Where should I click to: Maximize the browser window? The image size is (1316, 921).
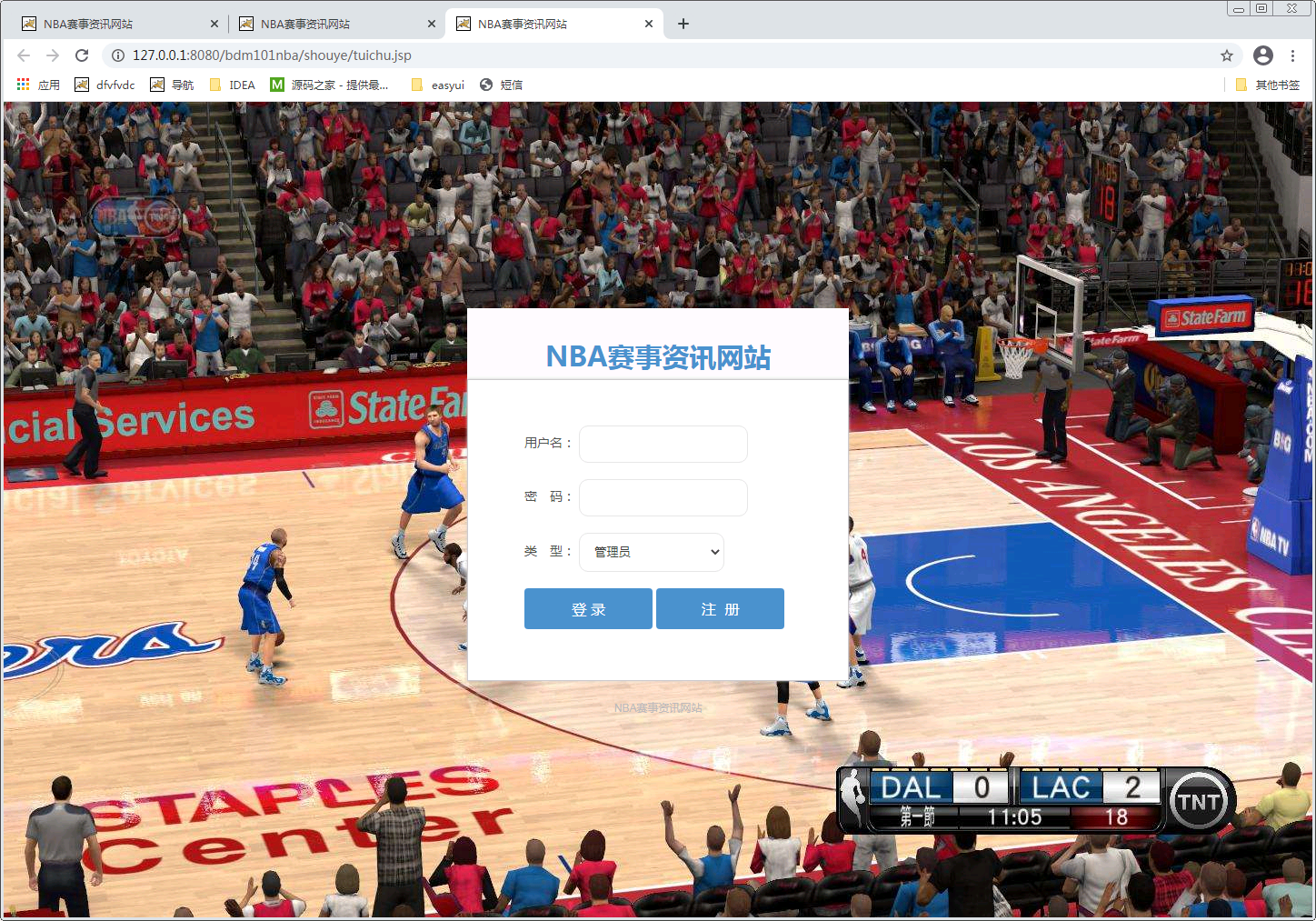[1261, 8]
